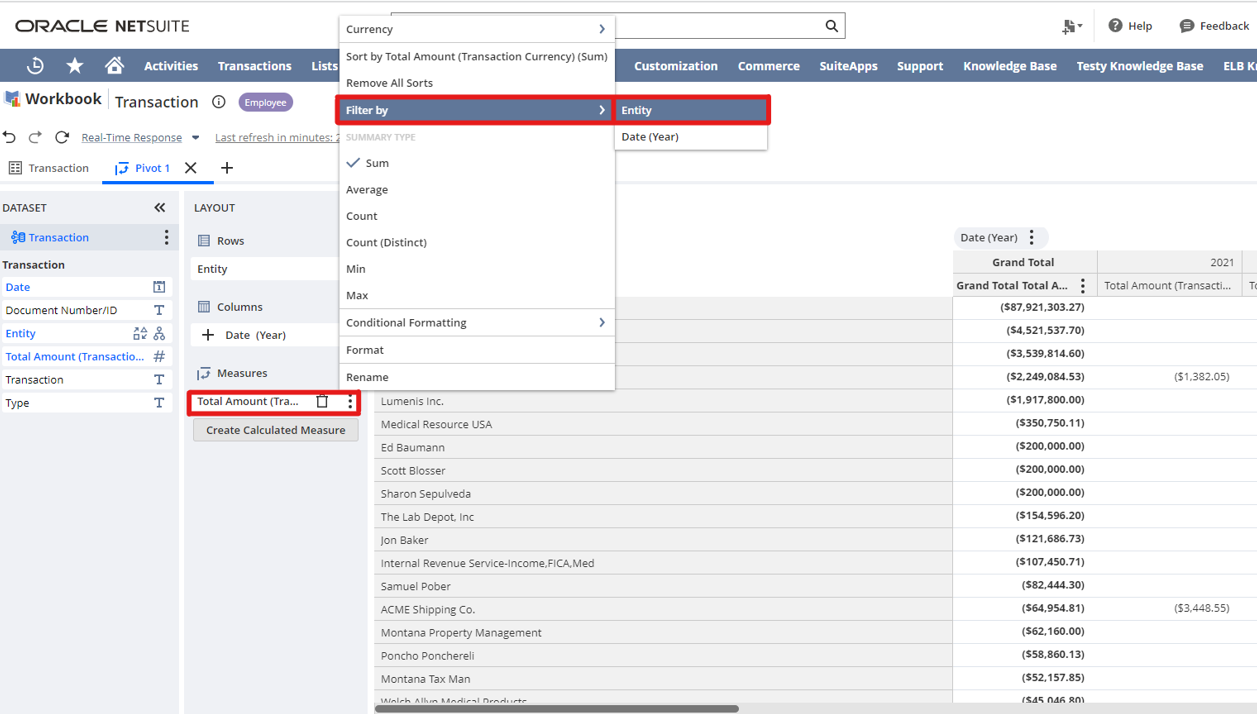This screenshot has width=1257, height=714.
Task: Undo the last action
Action: click(x=10, y=137)
